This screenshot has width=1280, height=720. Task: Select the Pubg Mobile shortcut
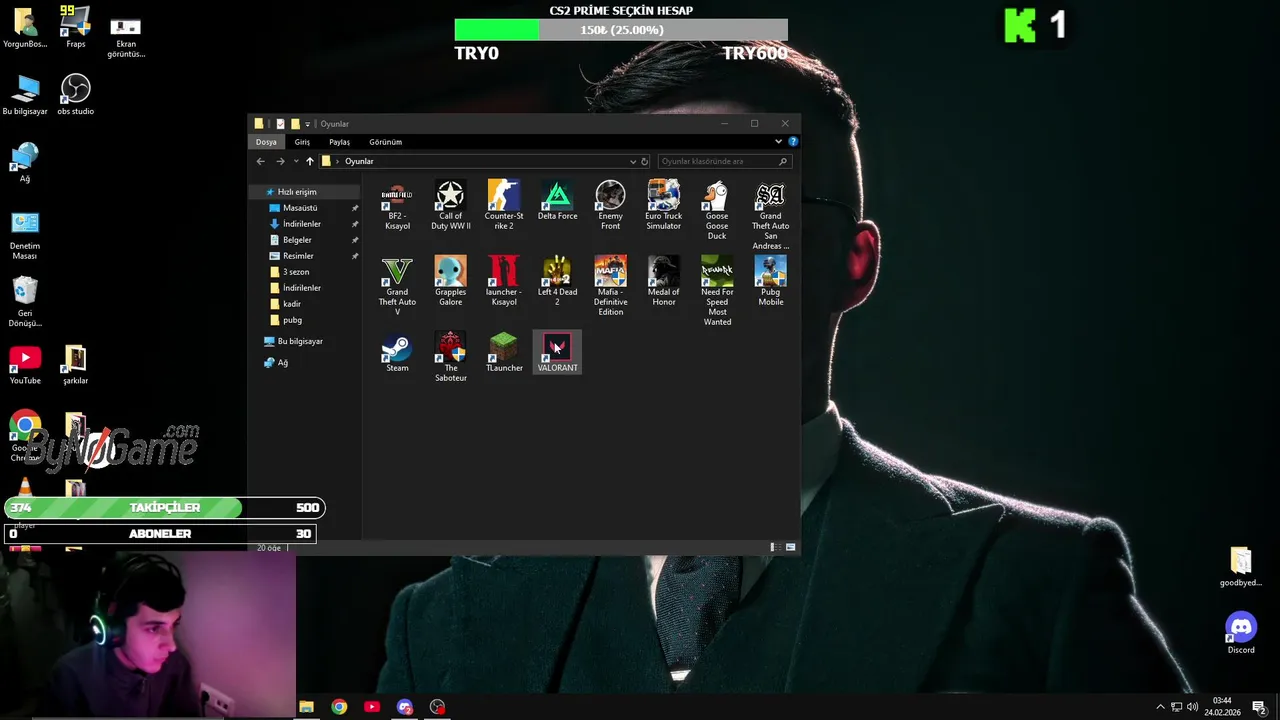point(770,282)
